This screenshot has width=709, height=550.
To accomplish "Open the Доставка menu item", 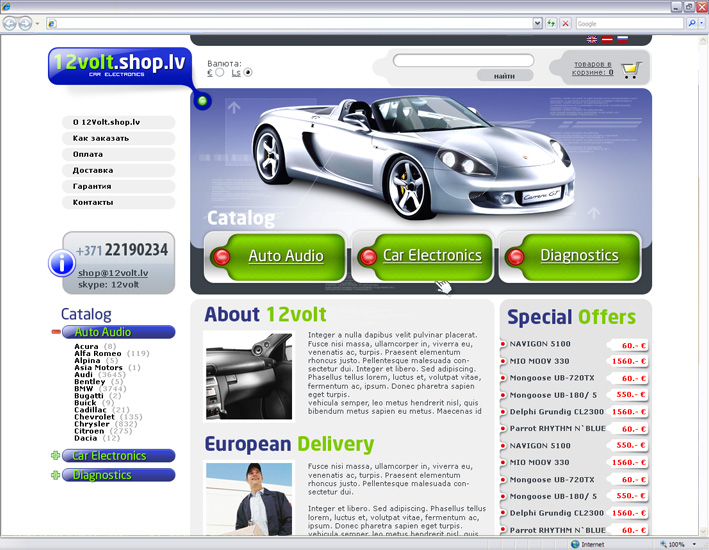I will click(118, 171).
